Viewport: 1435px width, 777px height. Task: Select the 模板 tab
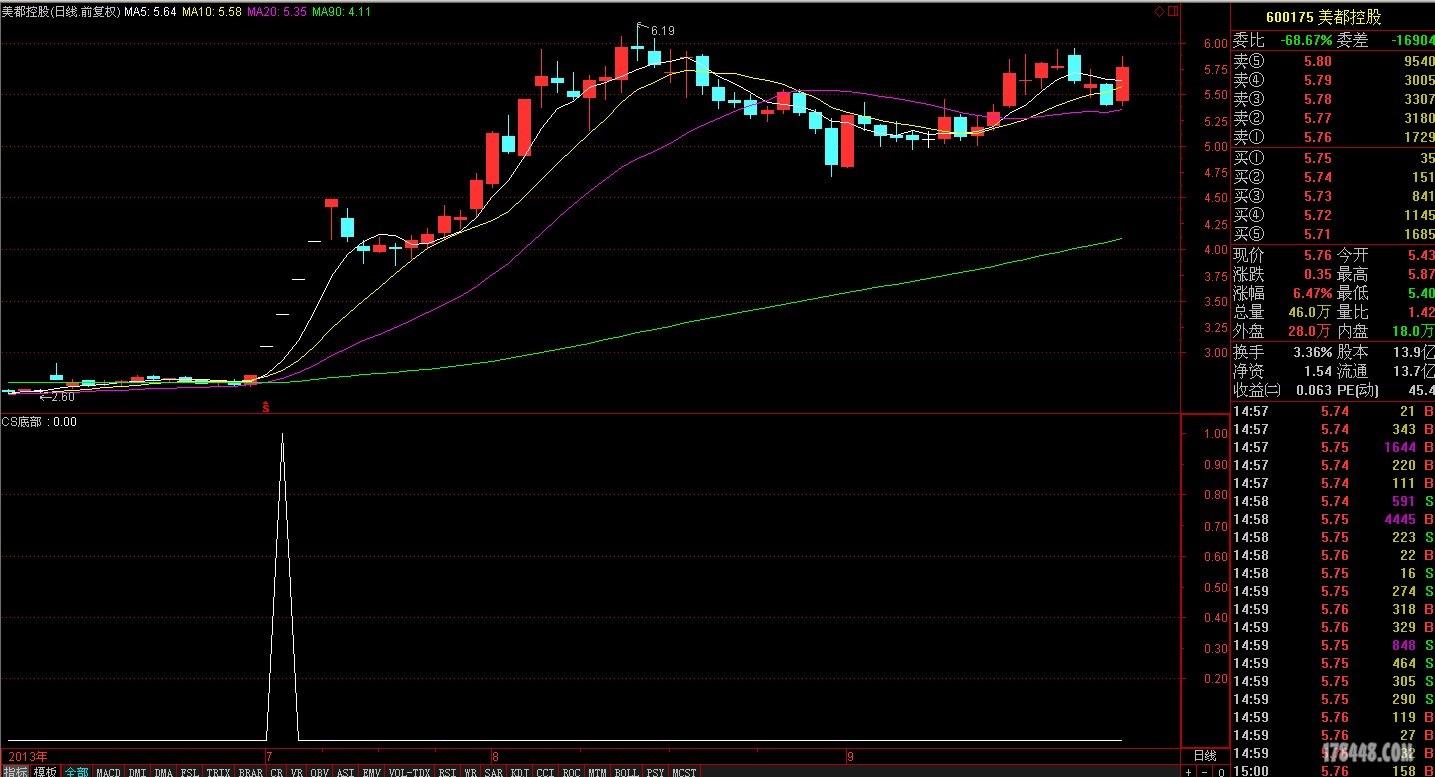point(46,772)
